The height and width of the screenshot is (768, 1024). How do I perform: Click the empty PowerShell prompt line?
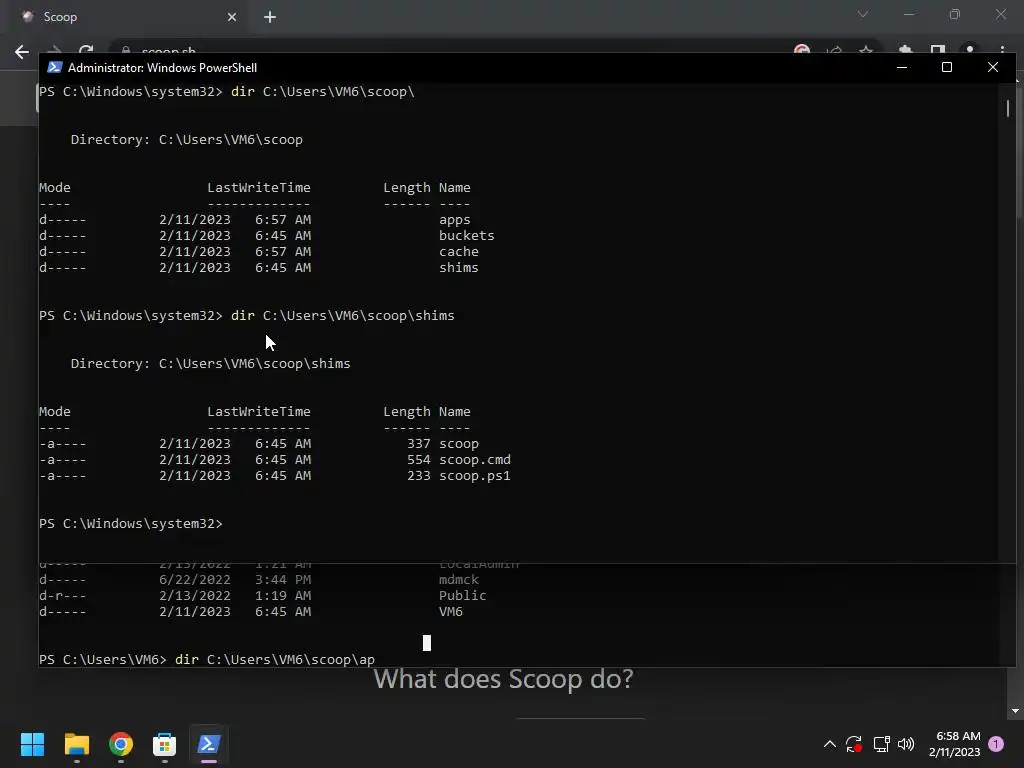coord(131,524)
